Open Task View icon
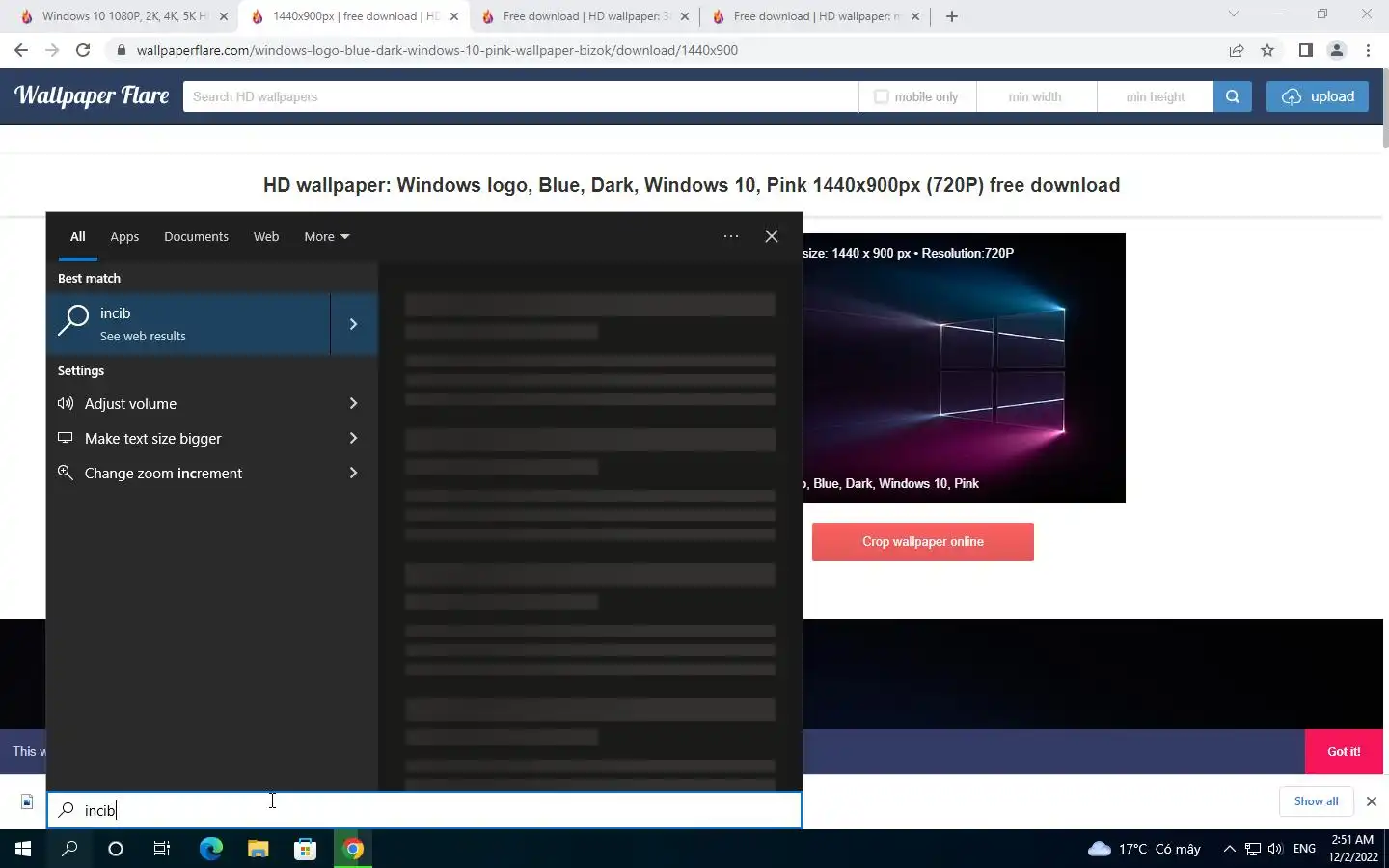 pyautogui.click(x=162, y=849)
